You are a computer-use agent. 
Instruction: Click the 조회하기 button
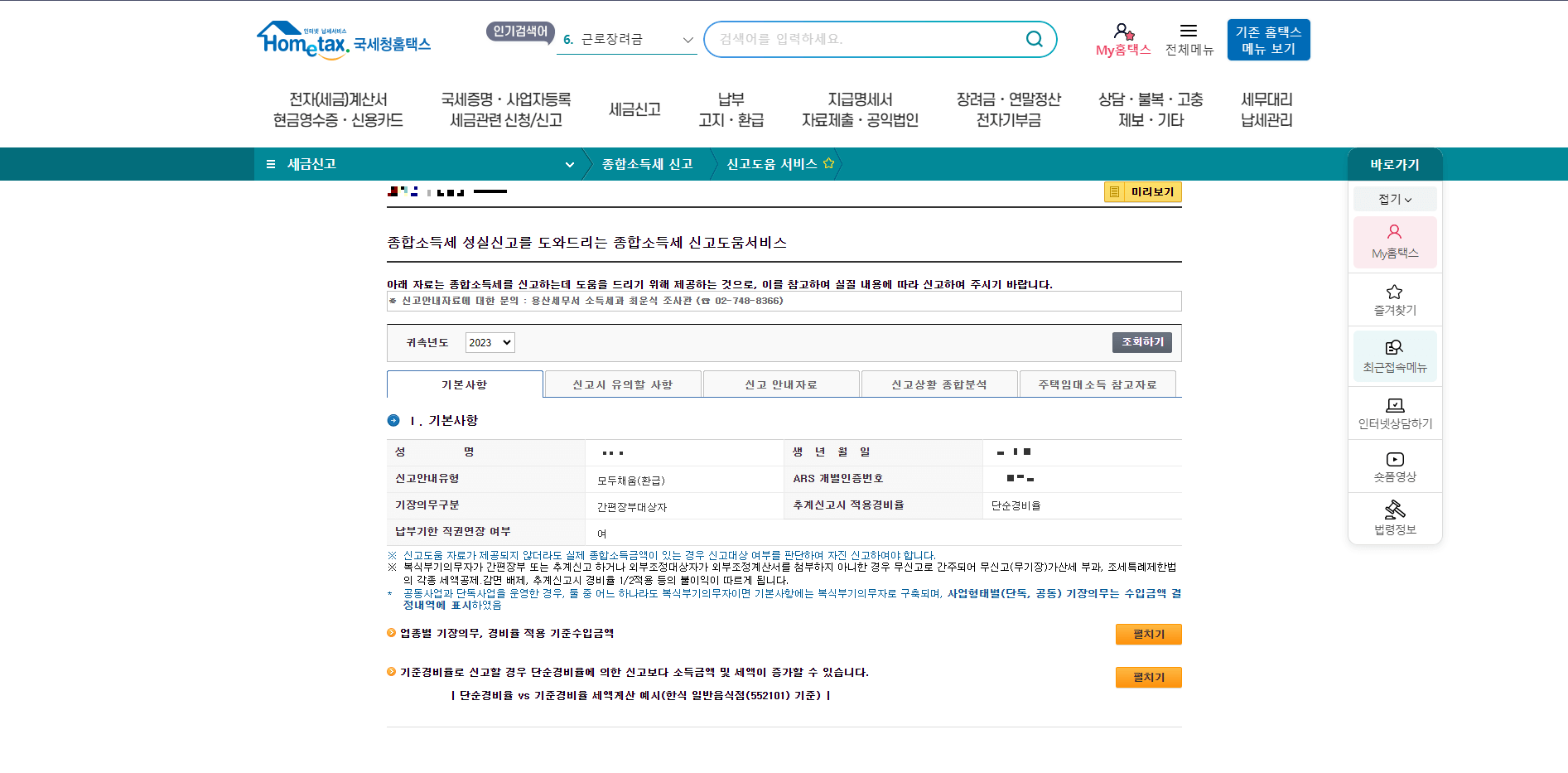1141,341
